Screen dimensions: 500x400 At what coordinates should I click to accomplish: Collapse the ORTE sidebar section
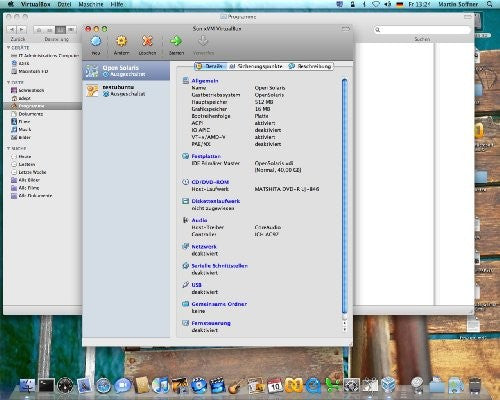point(9,82)
